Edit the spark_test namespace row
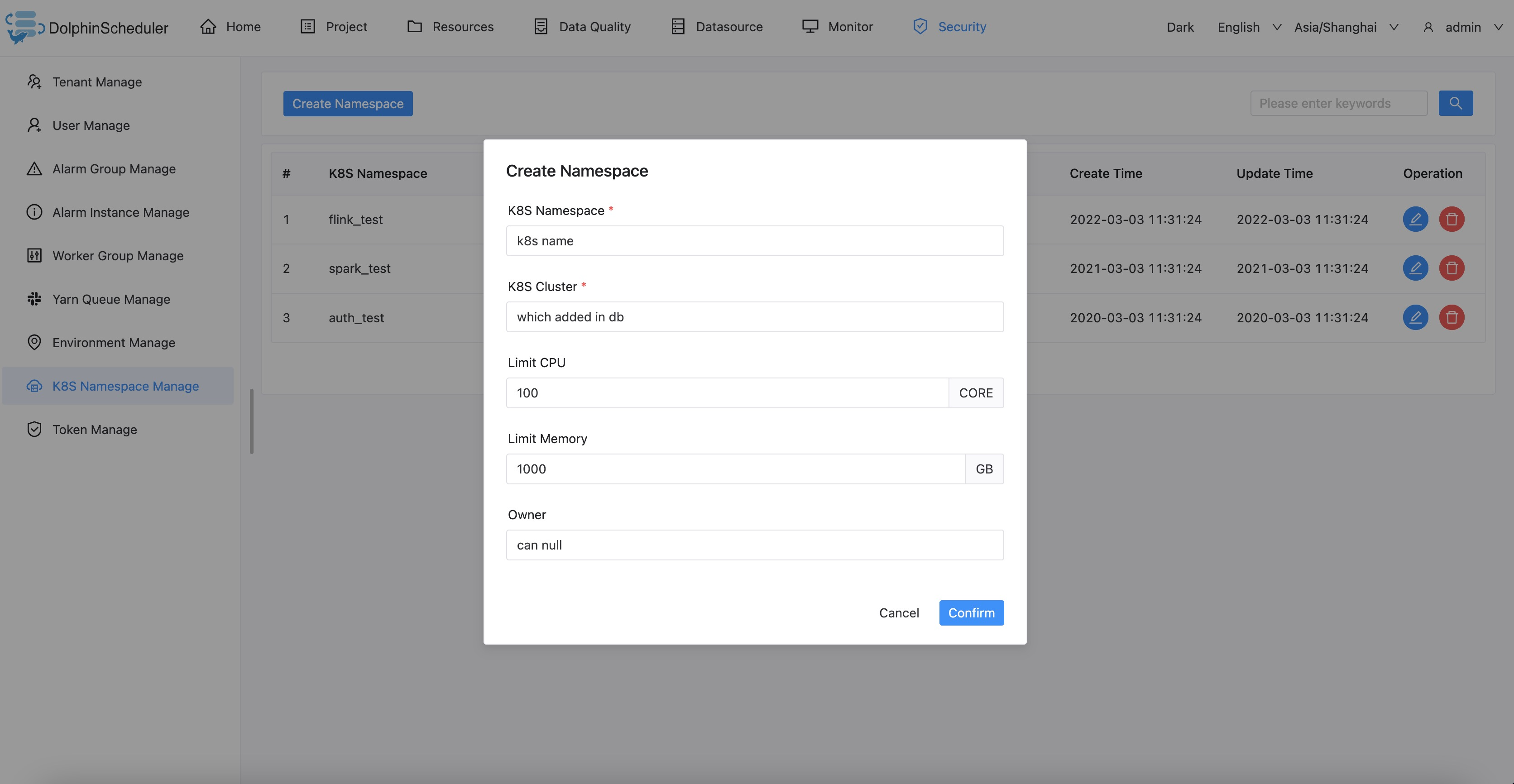The image size is (1514, 784). [1415, 268]
